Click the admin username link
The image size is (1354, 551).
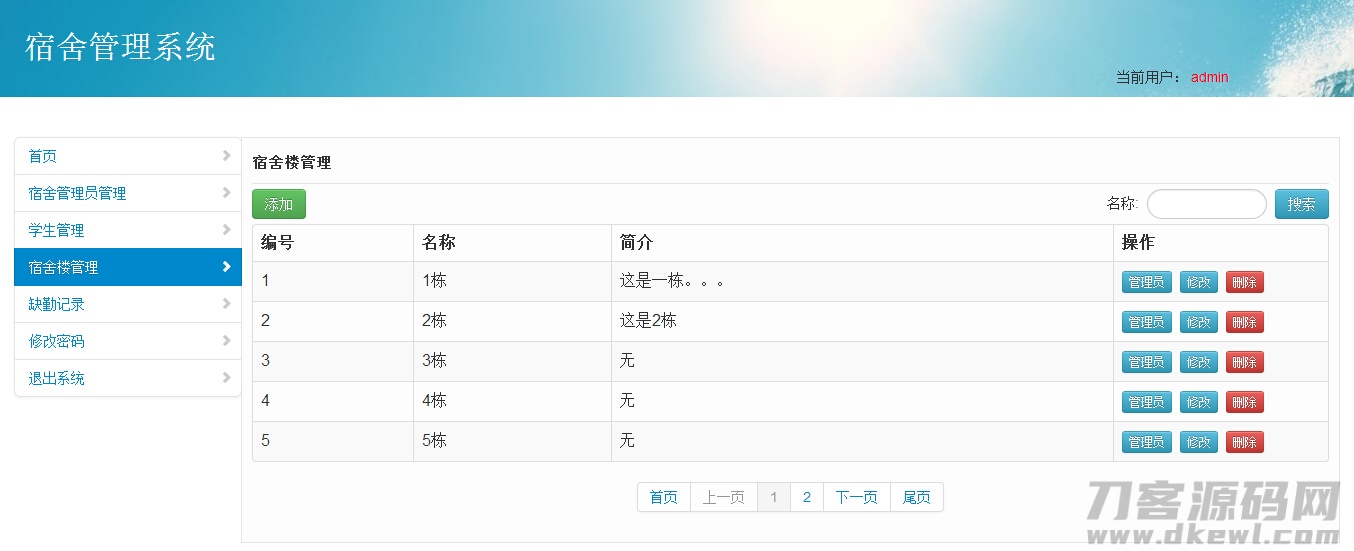click(1209, 77)
